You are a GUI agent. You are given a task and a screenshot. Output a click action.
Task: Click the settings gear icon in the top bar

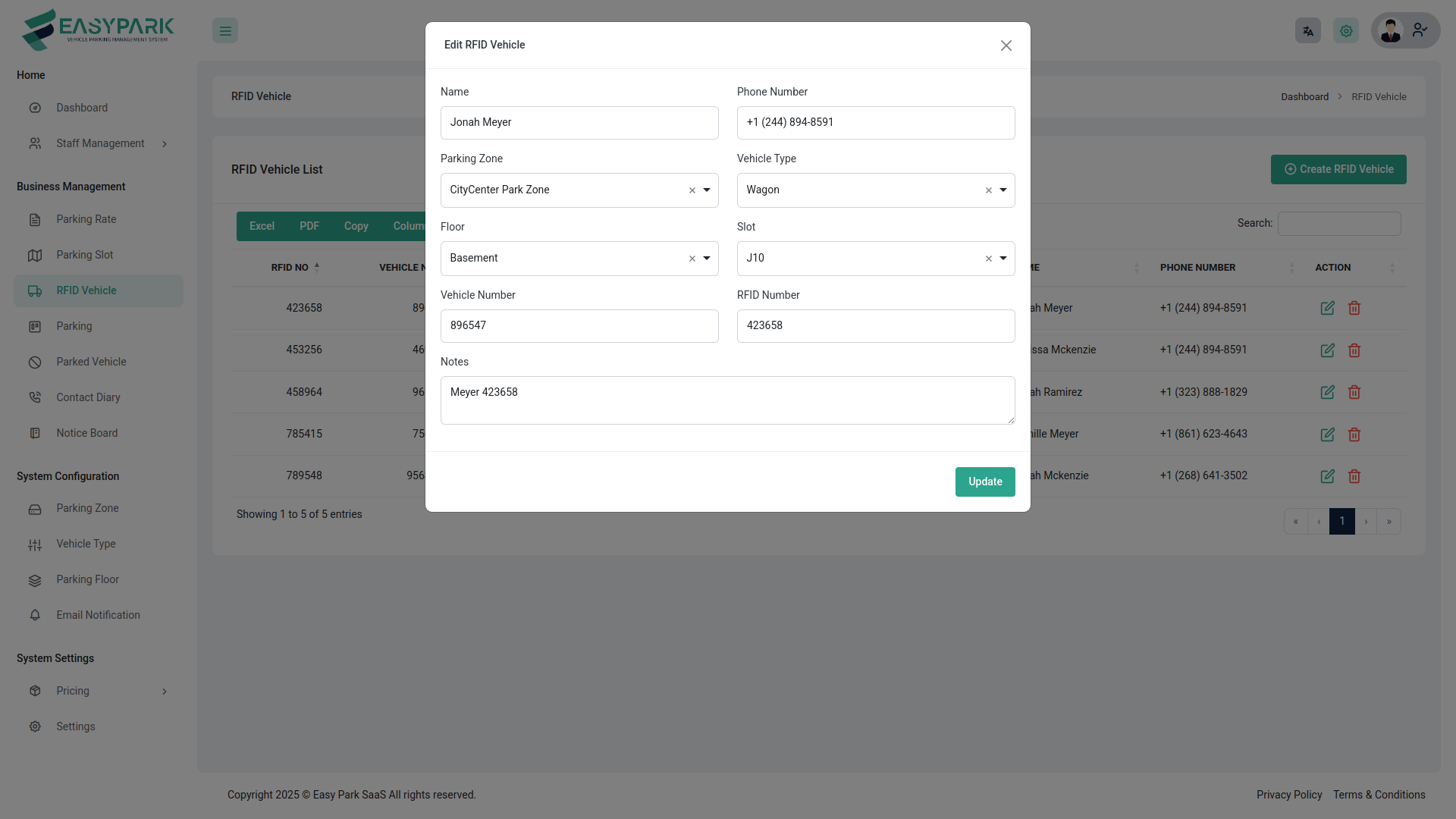point(1345,30)
